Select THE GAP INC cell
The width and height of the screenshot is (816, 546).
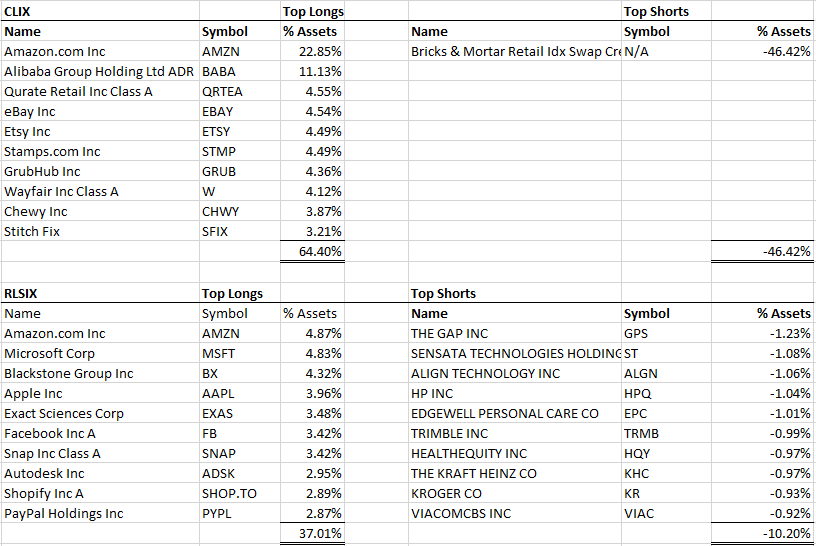[454, 333]
